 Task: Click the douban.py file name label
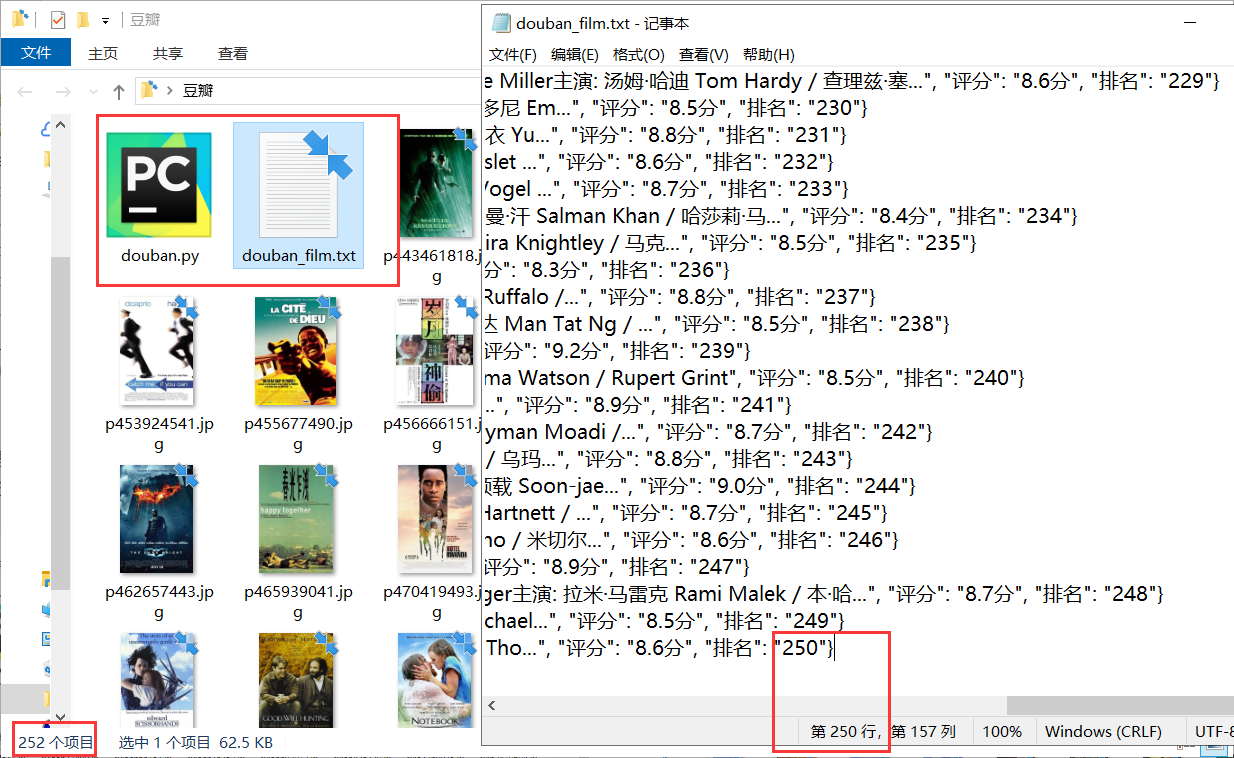(160, 255)
